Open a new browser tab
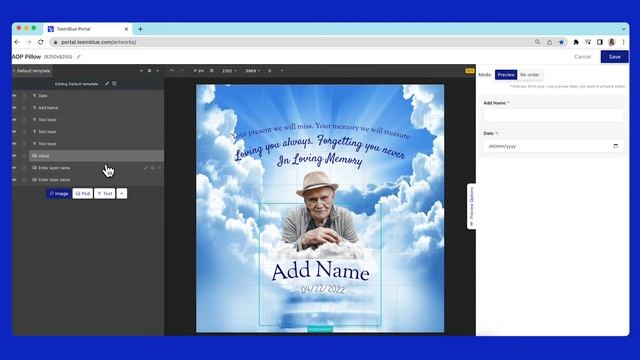 point(140,29)
